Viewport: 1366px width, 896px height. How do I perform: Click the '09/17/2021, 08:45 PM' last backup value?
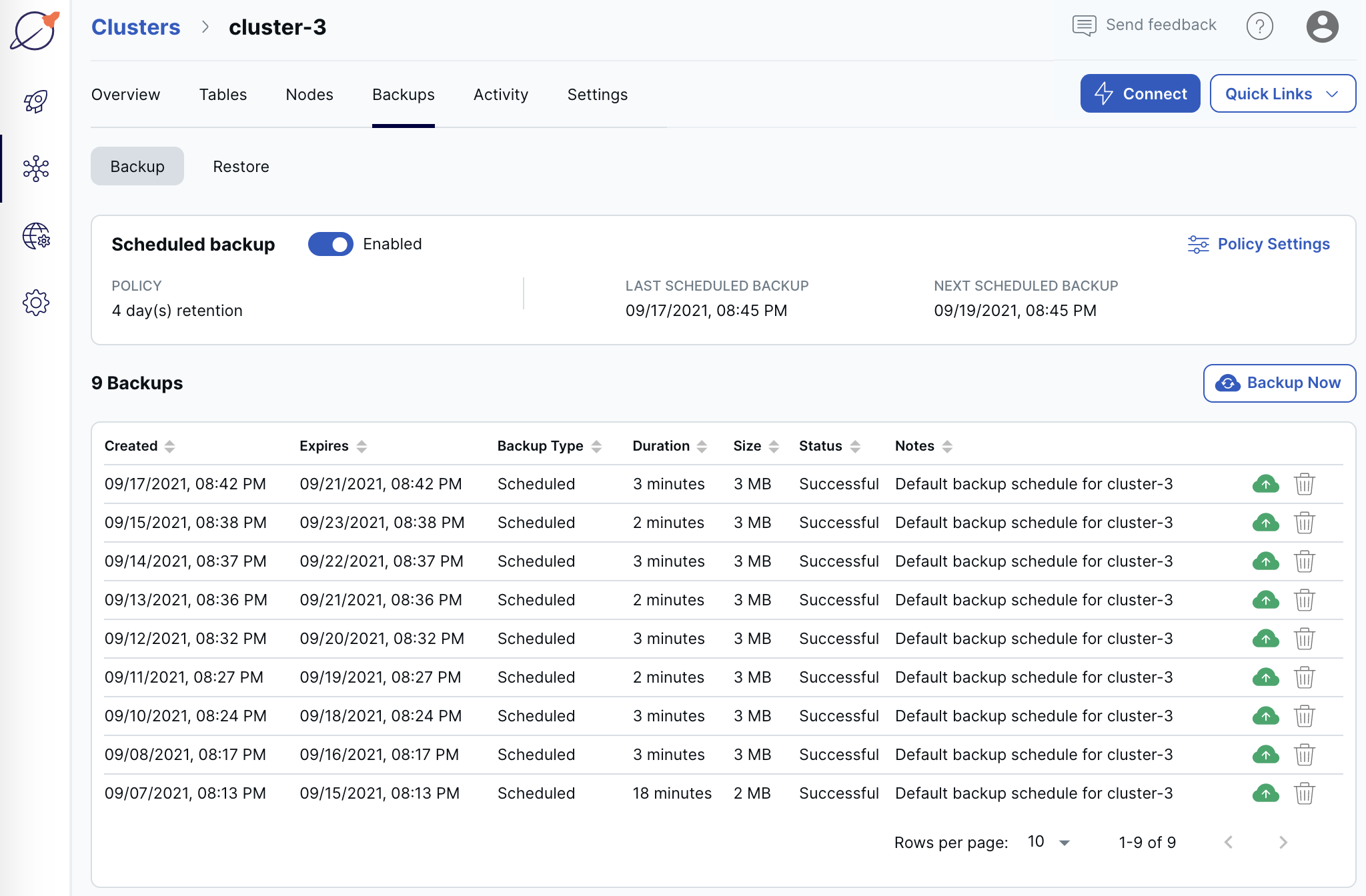[706, 311]
